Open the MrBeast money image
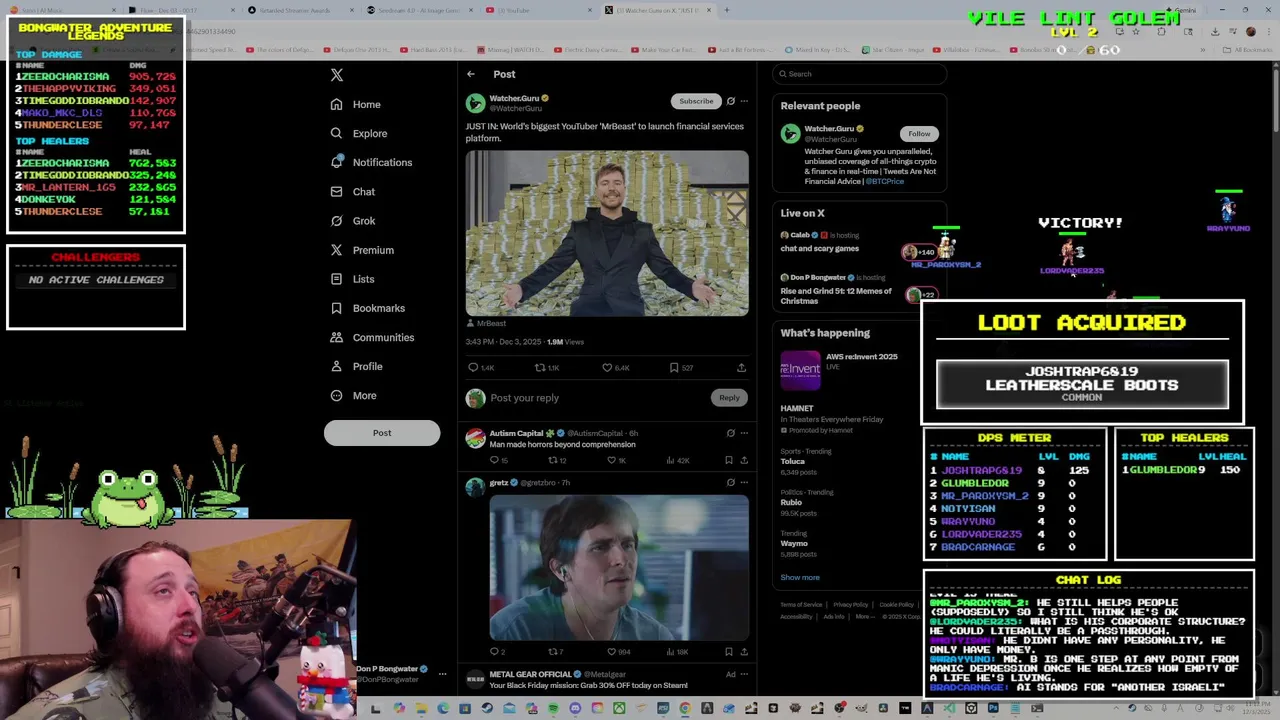Viewport: 1280px width, 720px height. (607, 233)
